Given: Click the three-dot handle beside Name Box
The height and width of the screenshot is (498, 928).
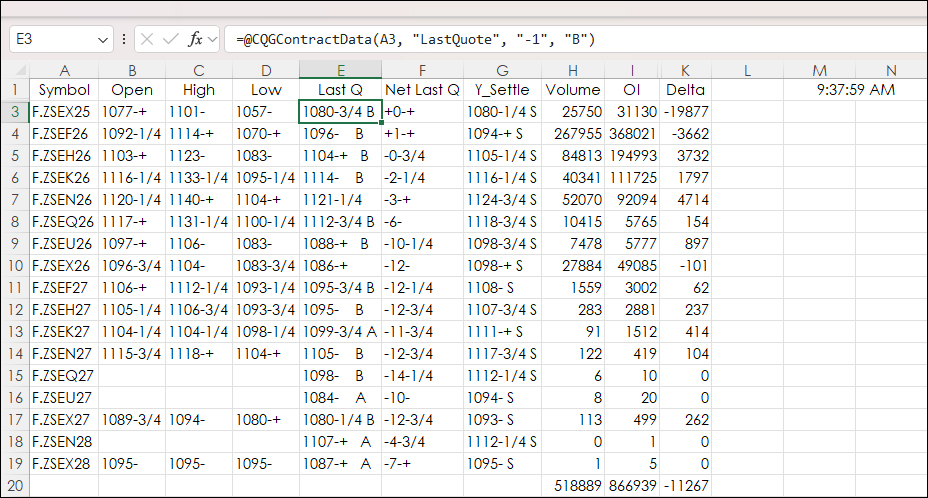Looking at the screenshot, I should (x=124, y=39).
